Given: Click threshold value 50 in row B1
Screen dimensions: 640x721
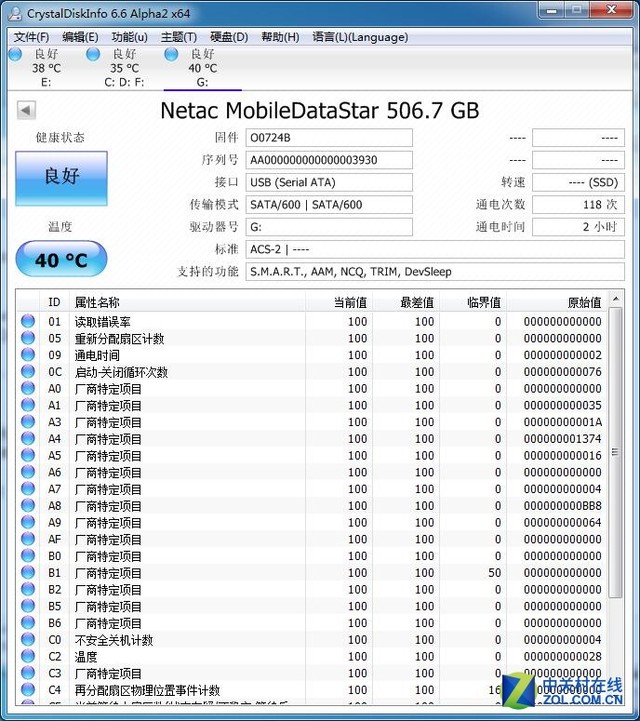Looking at the screenshot, I should [495, 573].
